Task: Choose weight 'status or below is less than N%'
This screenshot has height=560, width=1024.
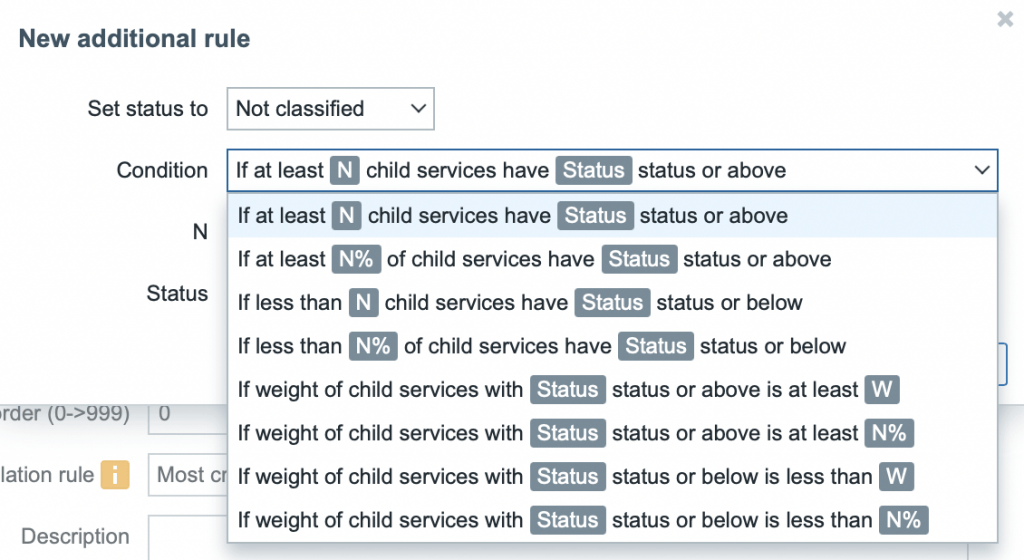Action: click(584, 520)
